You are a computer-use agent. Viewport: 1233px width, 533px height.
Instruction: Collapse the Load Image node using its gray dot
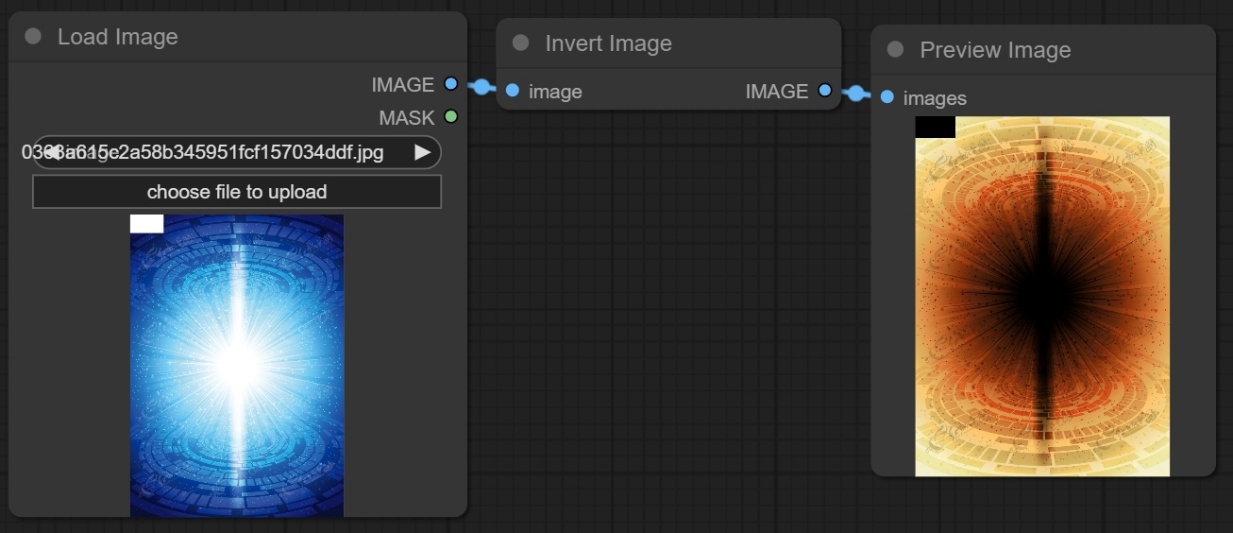point(33,37)
